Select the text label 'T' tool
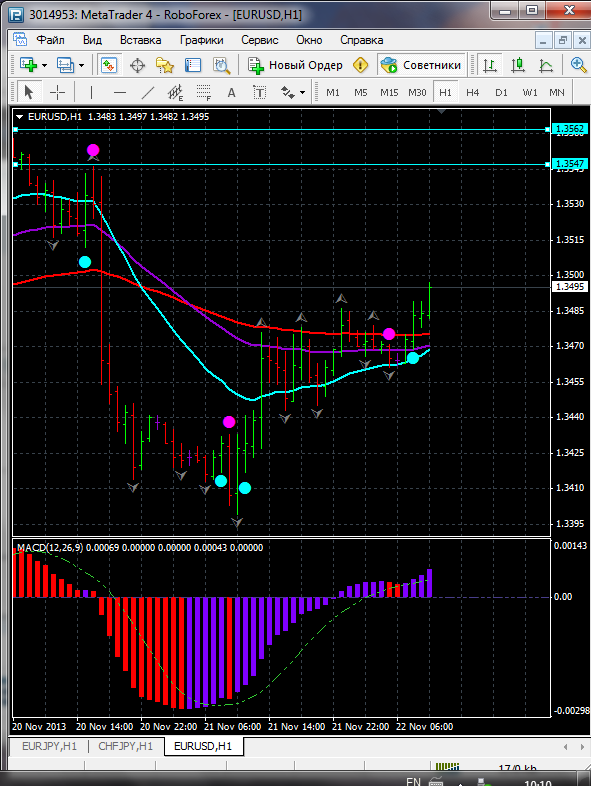Screen dimensions: 600x786 coord(259,92)
